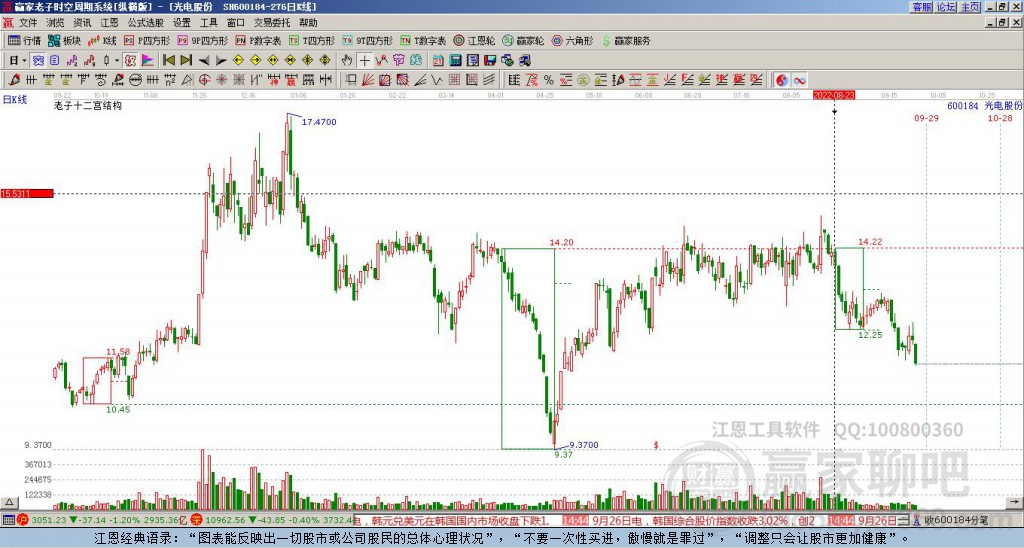Select the percent sign tool
This screenshot has height=548, width=1024.
tap(549, 80)
